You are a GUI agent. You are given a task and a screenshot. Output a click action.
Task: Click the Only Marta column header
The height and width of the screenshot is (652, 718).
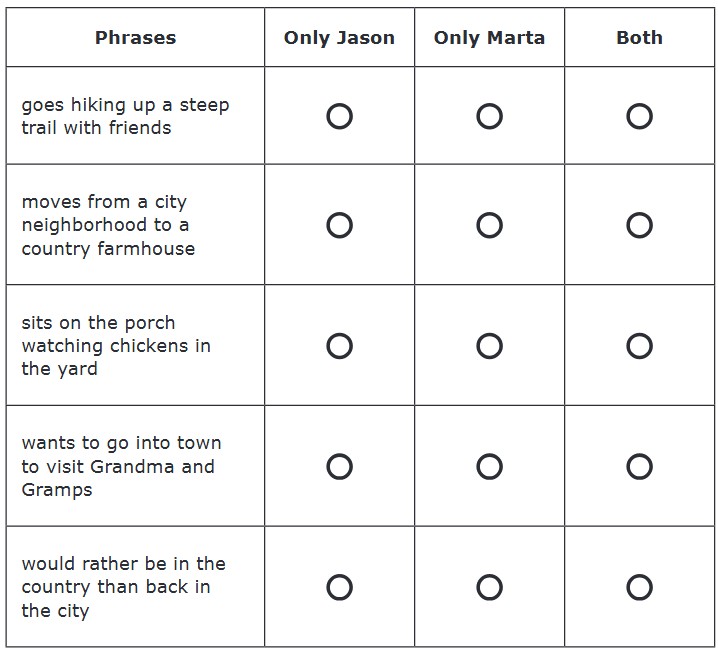489,38
